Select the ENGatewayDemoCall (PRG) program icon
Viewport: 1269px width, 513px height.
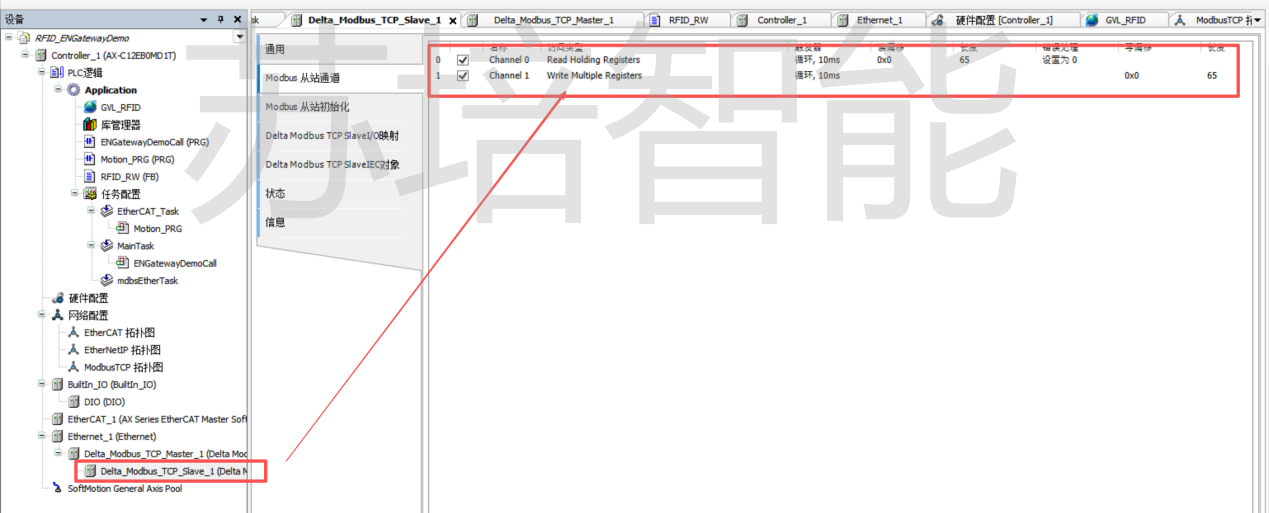pyautogui.click(x=90, y=142)
